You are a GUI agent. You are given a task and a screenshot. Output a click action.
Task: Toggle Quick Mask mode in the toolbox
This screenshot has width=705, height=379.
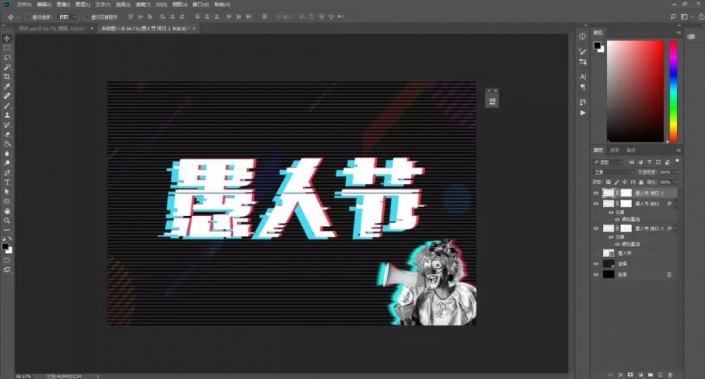click(x=7, y=260)
